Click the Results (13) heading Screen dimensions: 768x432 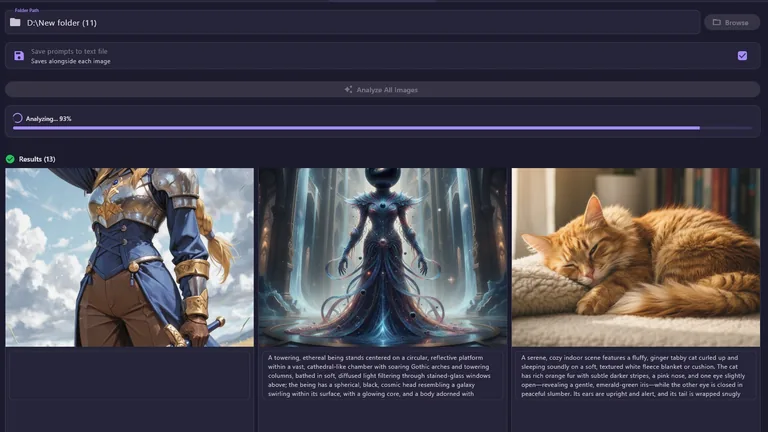(37, 159)
